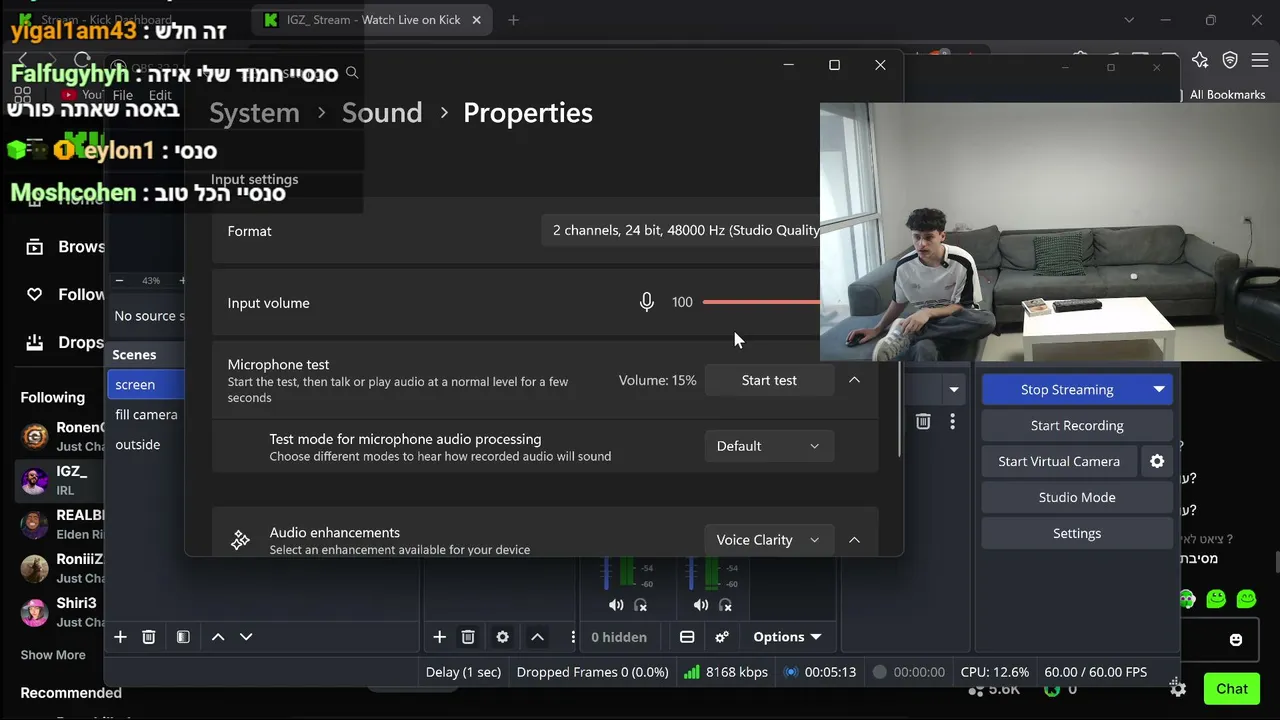1280x720 pixels.
Task: Click Start Virtual Camera button
Action: tap(1059, 461)
